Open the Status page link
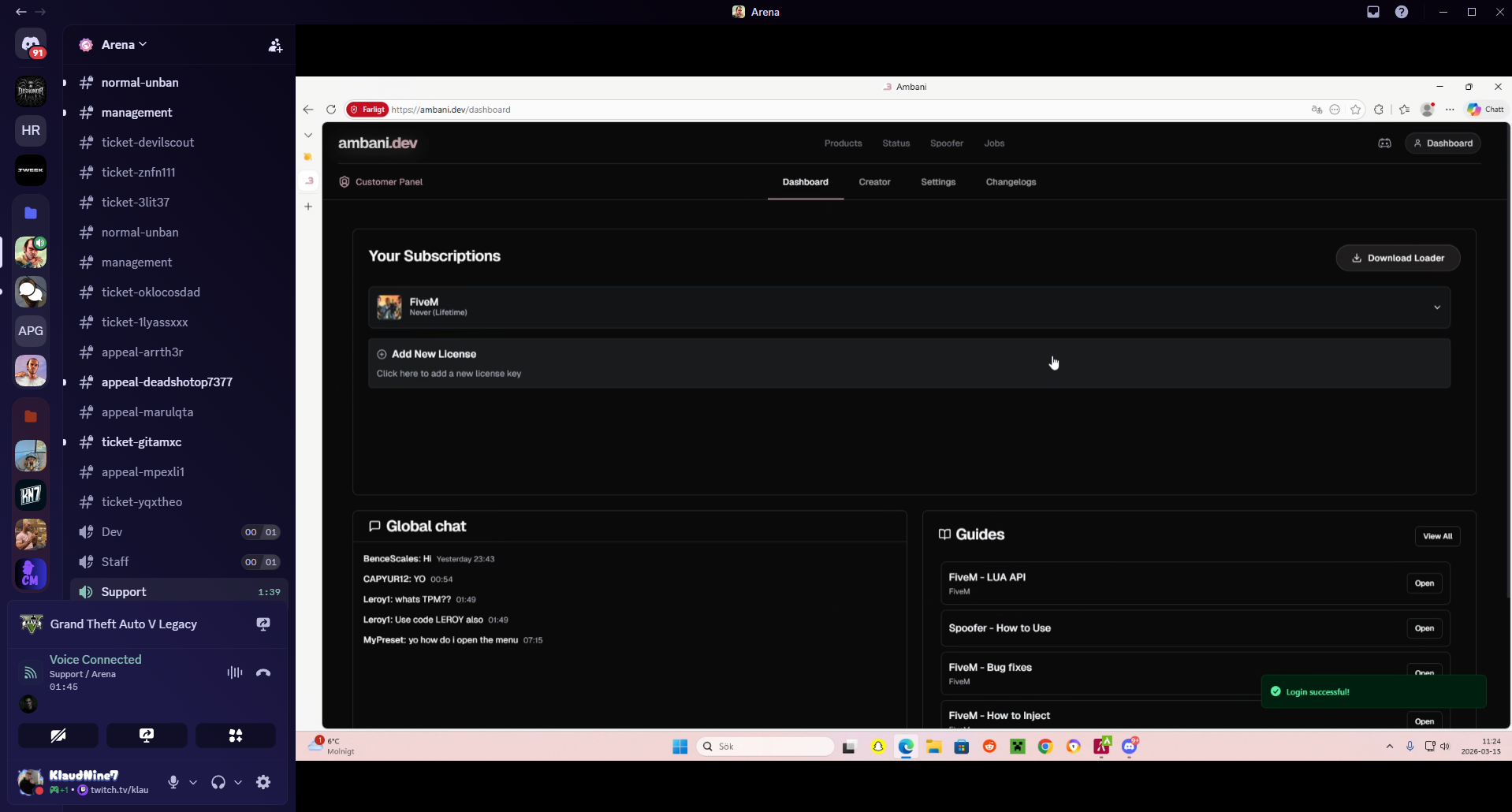This screenshot has height=812, width=1512. 896,143
